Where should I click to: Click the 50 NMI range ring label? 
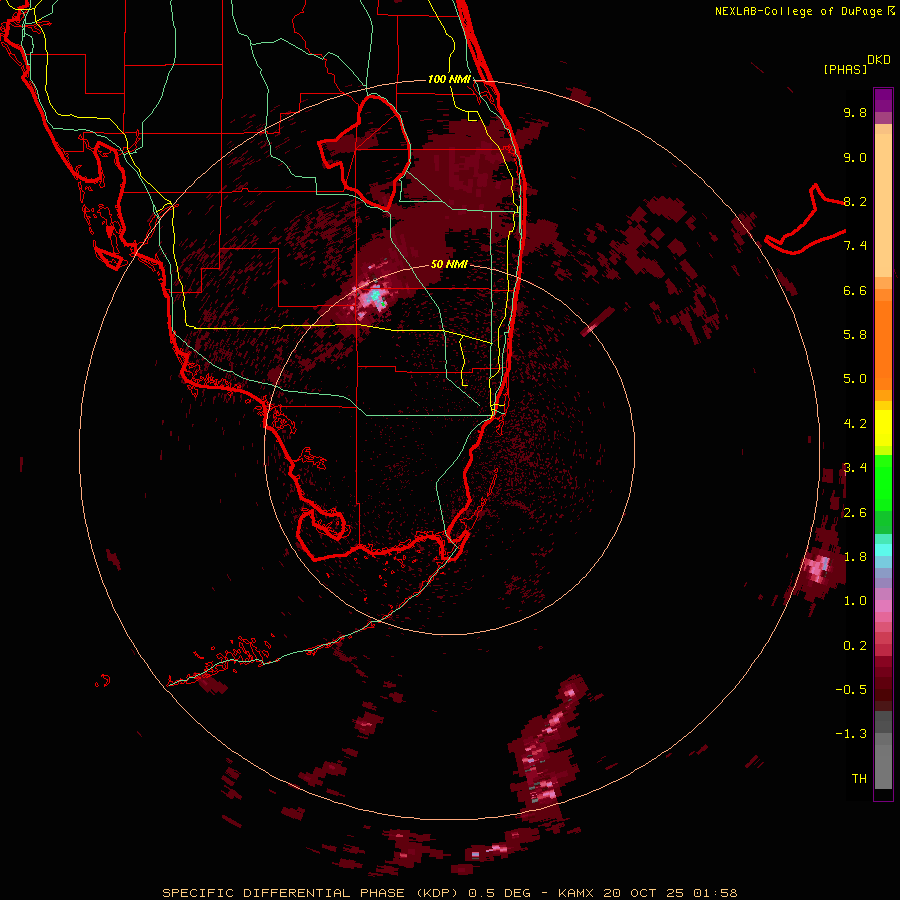pyautogui.click(x=449, y=265)
